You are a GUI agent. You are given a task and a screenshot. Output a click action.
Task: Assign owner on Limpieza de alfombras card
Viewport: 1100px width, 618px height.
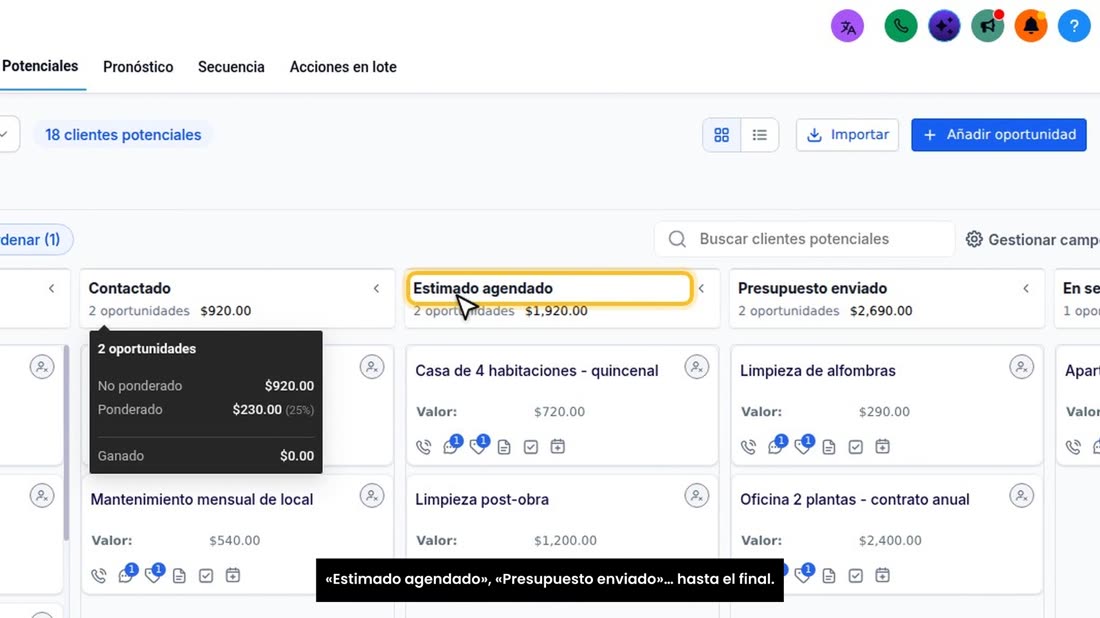1021,367
